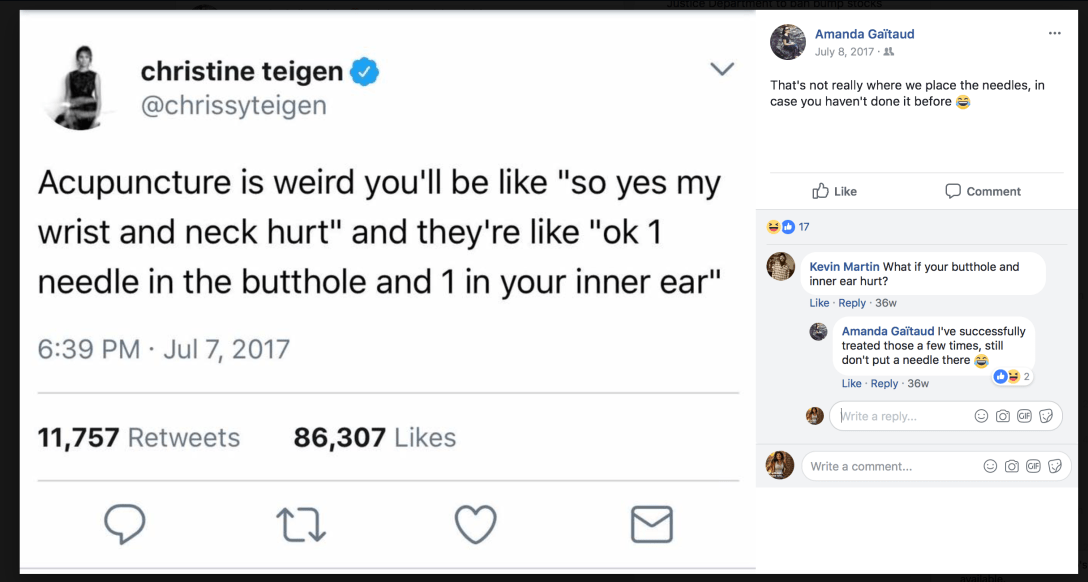The width and height of the screenshot is (1088, 582).
Task: Click the reply speech bubble under the tweet
Action: coord(124,523)
